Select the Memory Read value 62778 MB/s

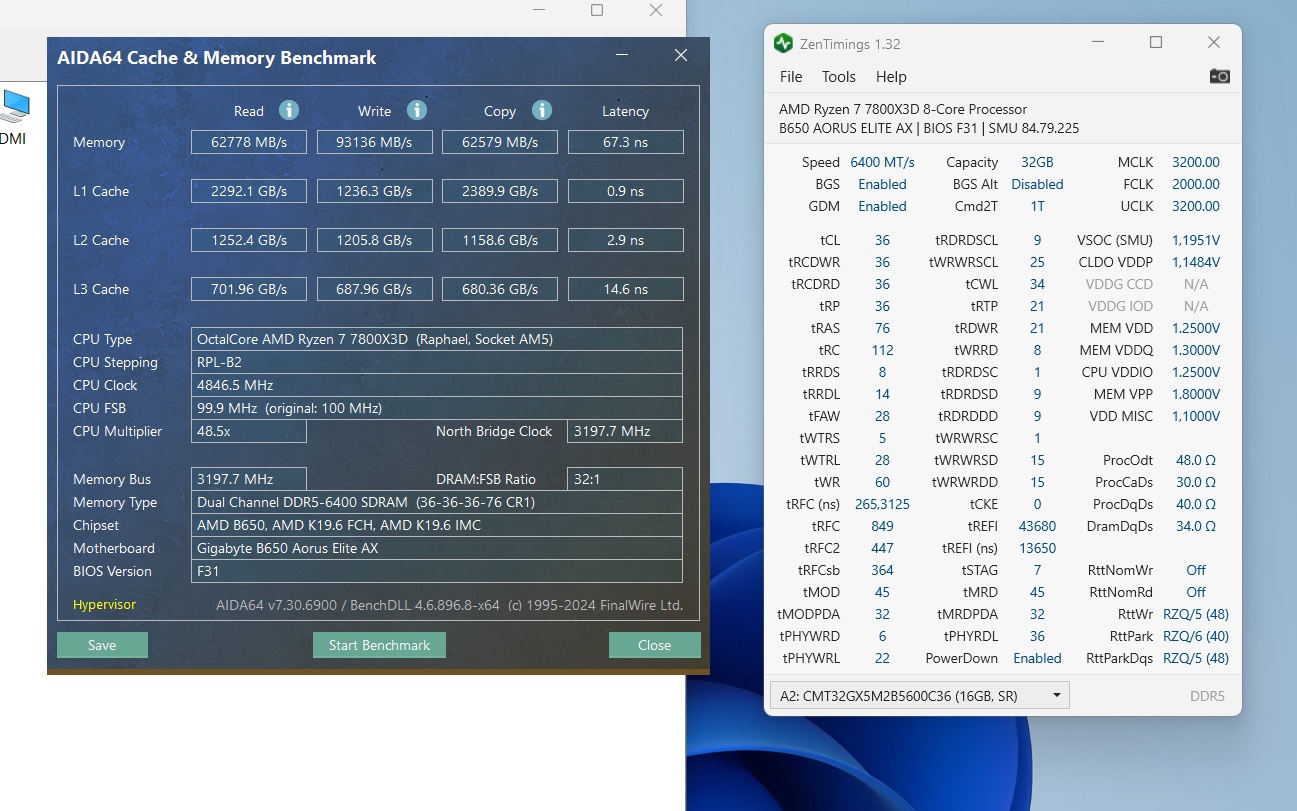pyautogui.click(x=249, y=142)
